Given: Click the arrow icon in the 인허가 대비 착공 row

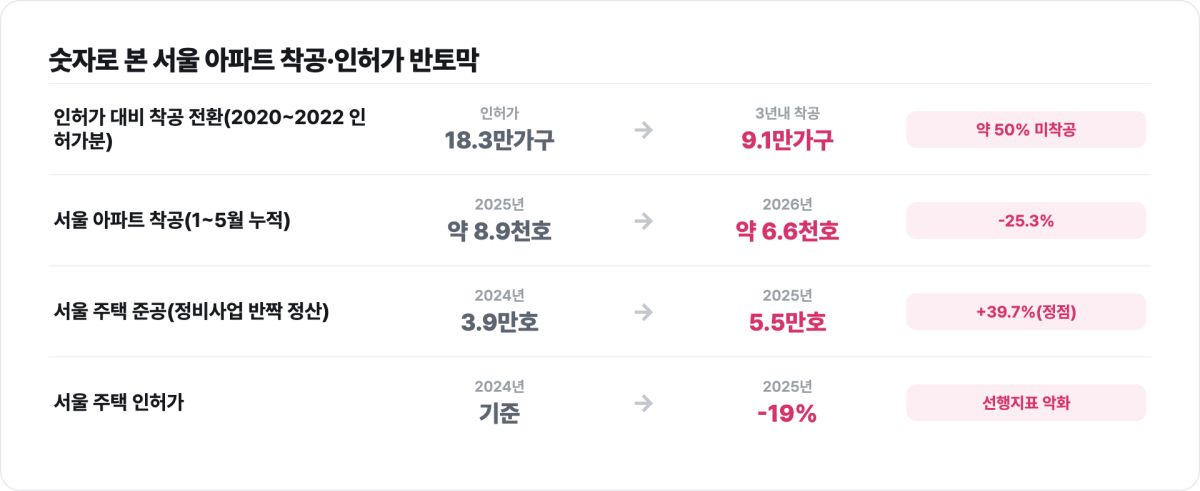Looking at the screenshot, I should tap(644, 130).
